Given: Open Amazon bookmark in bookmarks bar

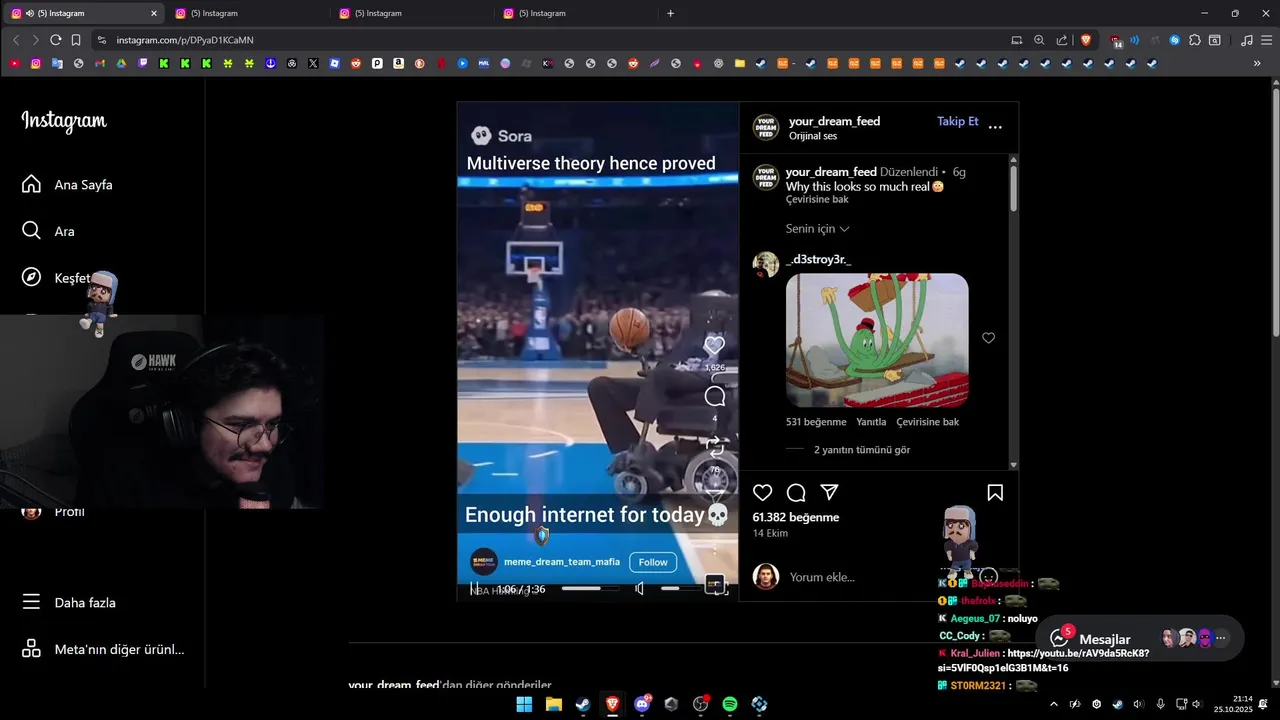Looking at the screenshot, I should pos(399,63).
